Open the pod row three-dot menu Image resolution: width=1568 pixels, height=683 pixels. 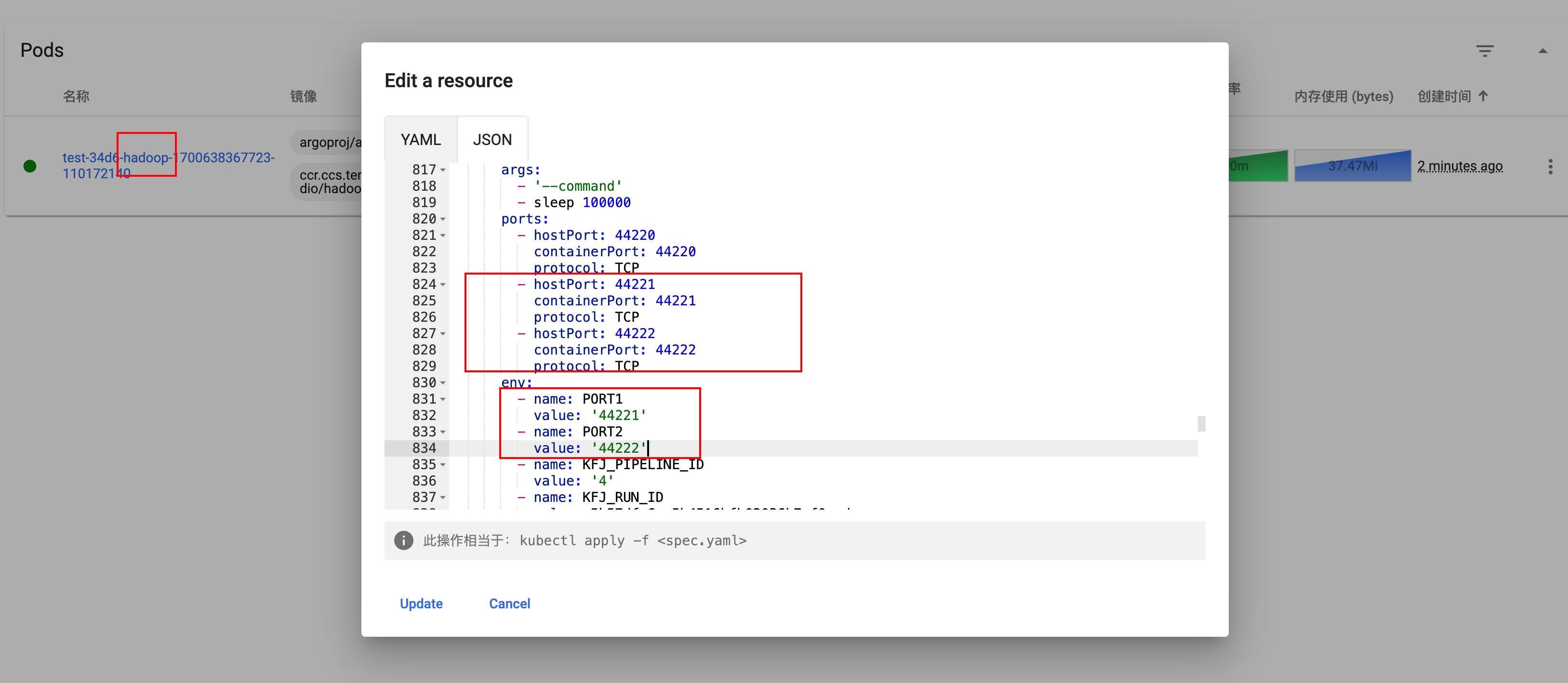click(x=1550, y=167)
